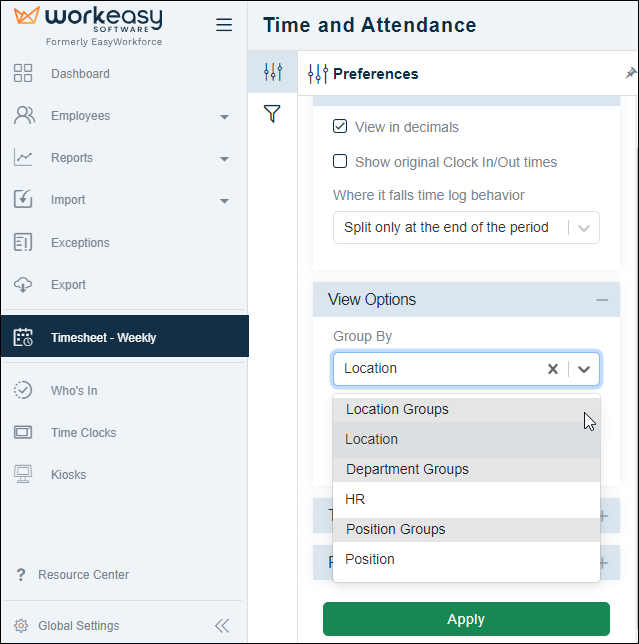Clear the Location selection with X
639x644 pixels.
553,369
